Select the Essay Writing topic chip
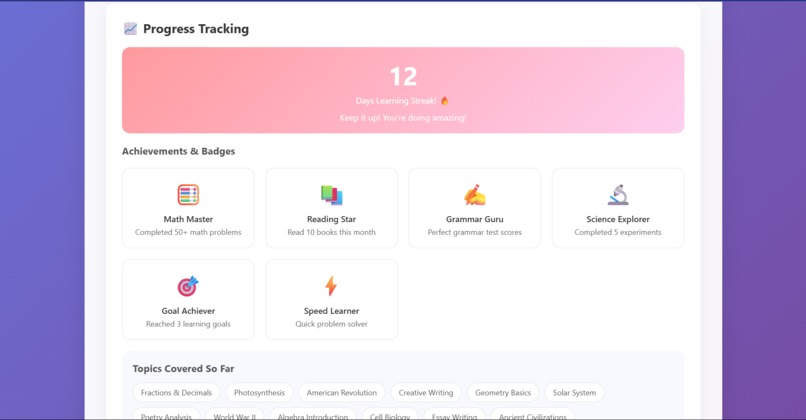 (x=454, y=415)
